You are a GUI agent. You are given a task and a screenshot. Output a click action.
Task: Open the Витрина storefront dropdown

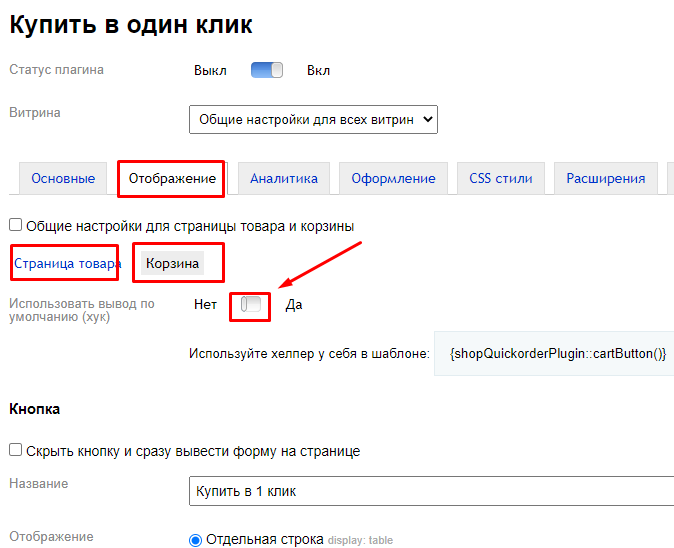pyautogui.click(x=313, y=119)
